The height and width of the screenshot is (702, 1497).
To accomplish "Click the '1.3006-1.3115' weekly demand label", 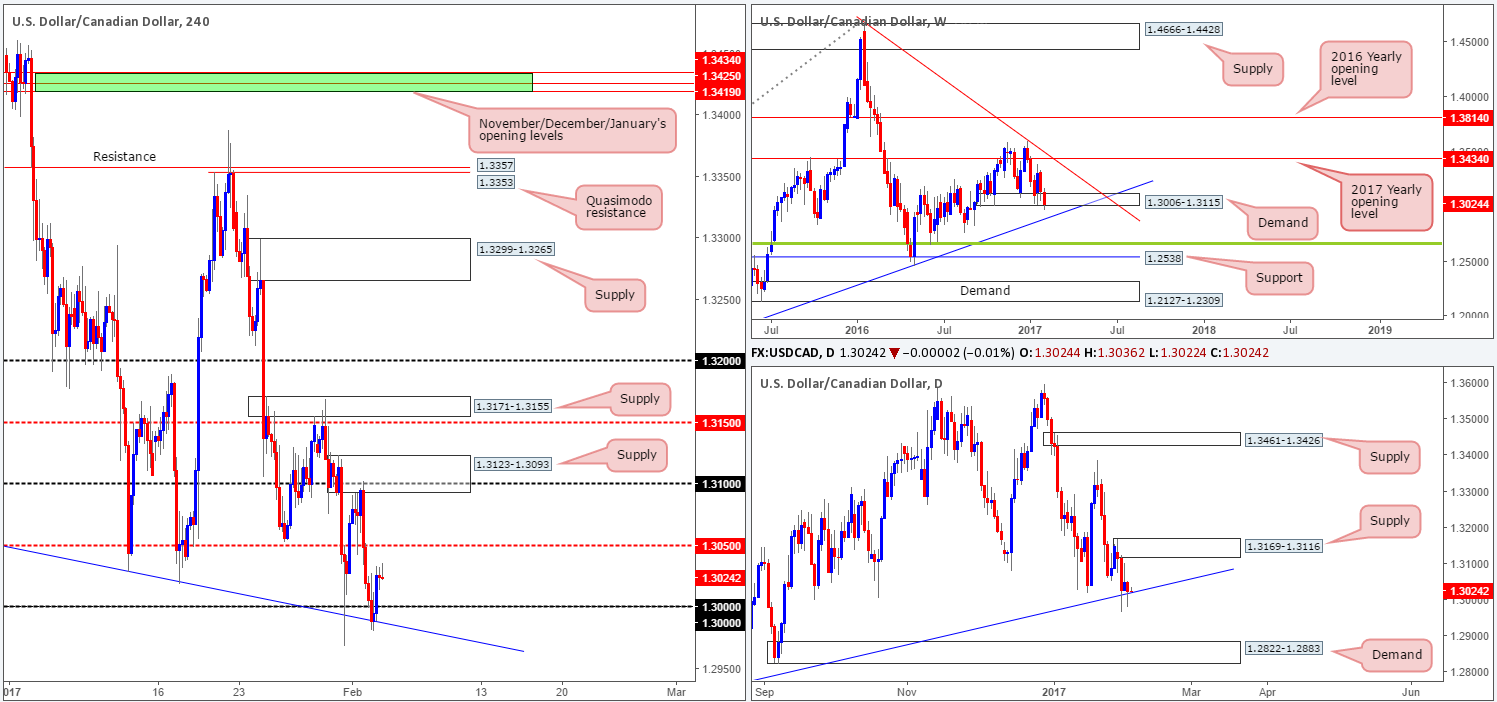I will [x=1183, y=201].
